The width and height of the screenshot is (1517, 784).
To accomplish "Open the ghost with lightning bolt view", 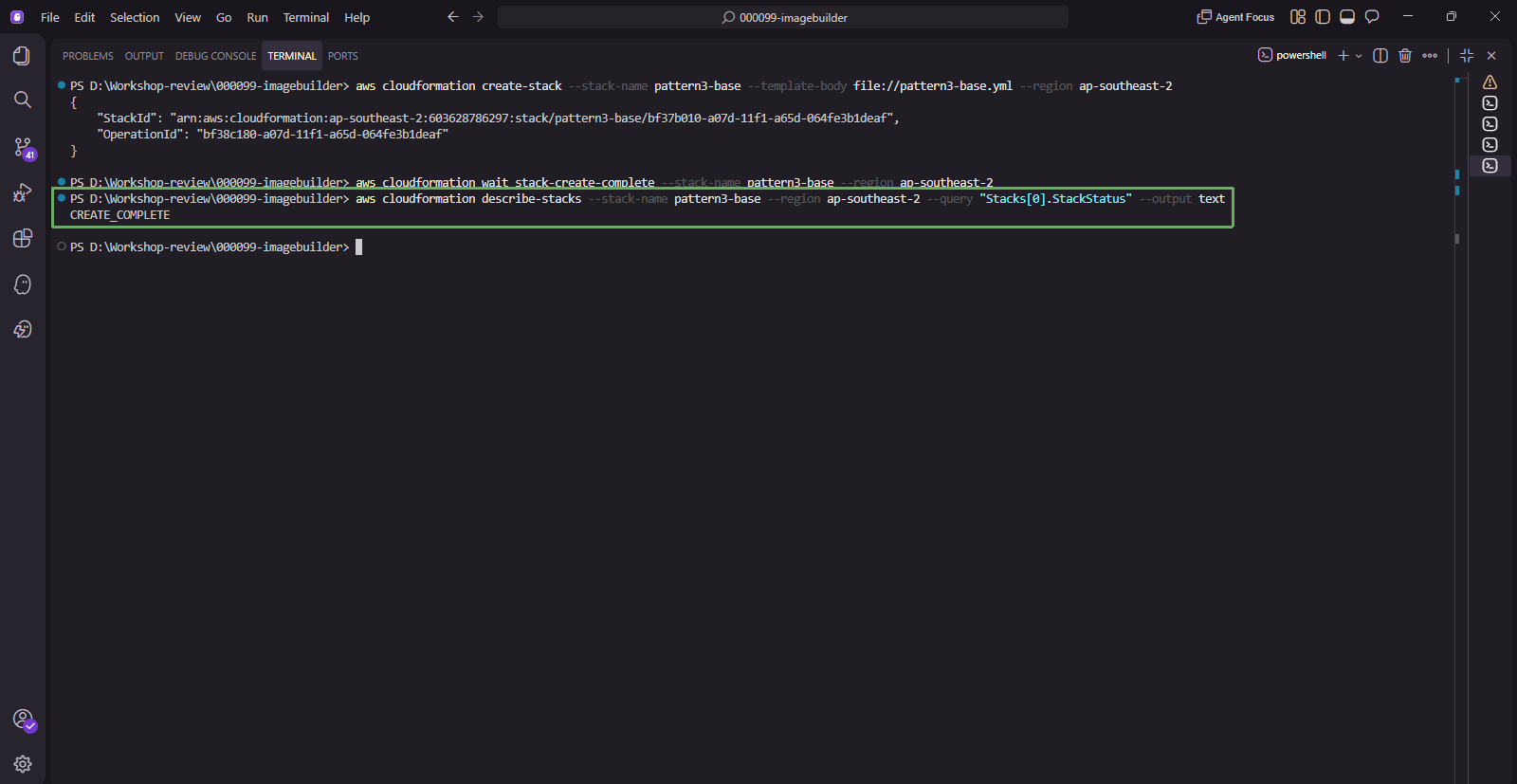I will (x=22, y=329).
